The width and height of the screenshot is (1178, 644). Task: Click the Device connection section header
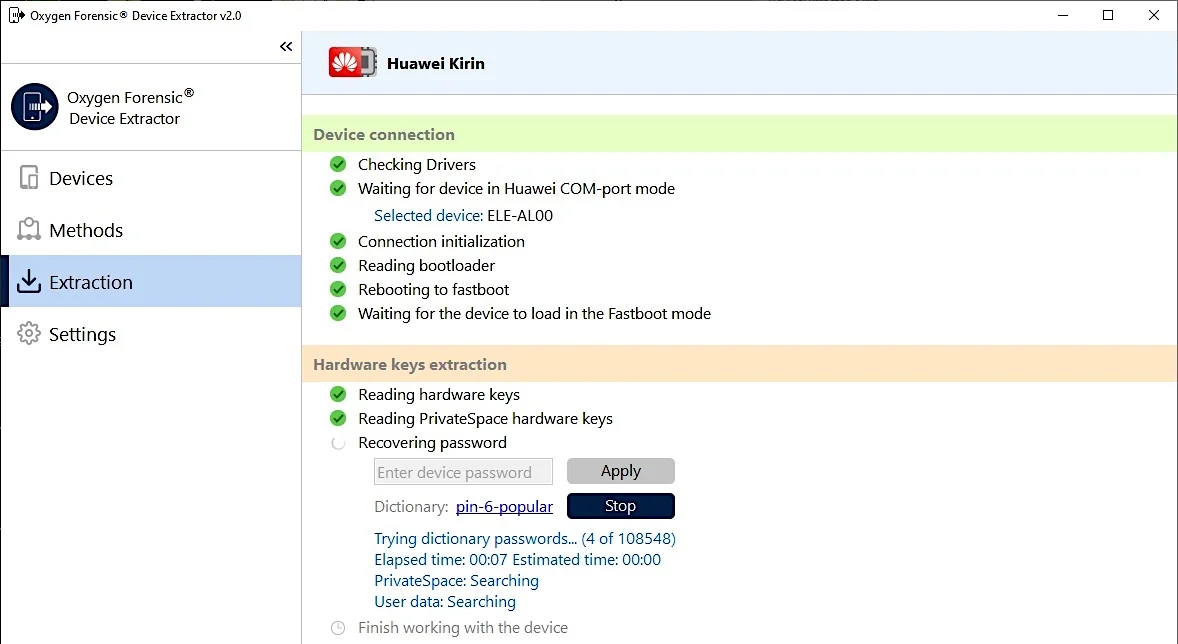click(x=739, y=135)
